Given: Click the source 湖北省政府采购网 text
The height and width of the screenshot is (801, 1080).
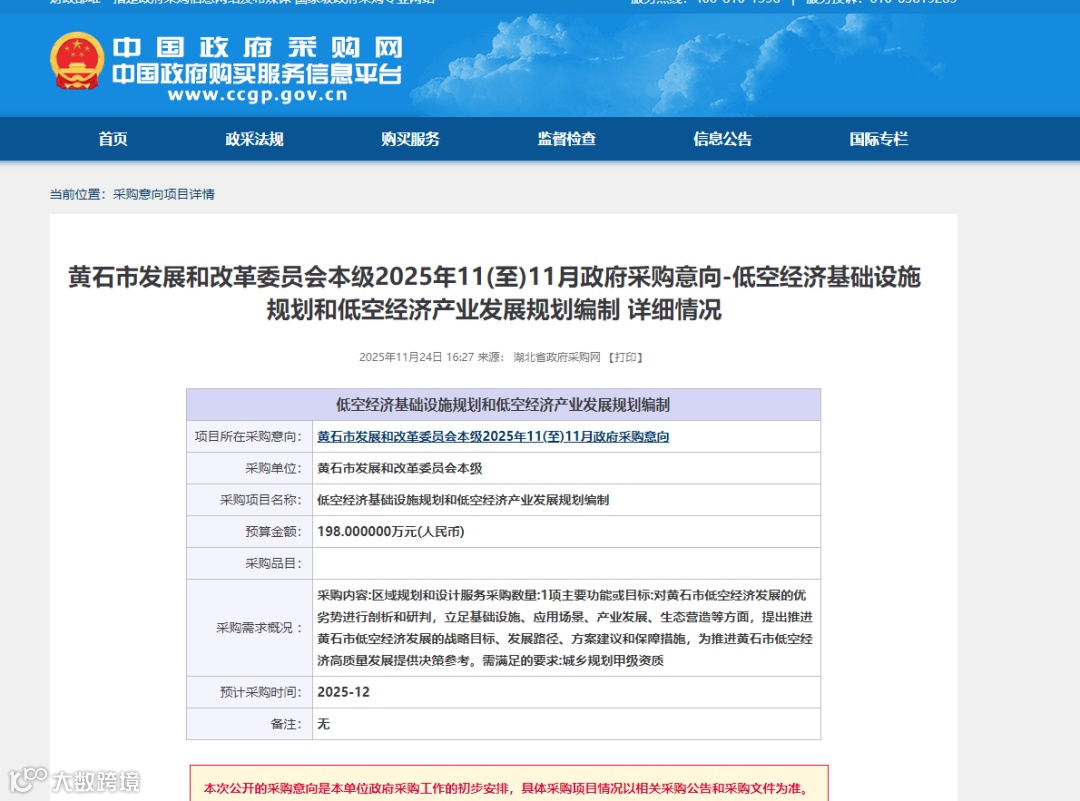Looking at the screenshot, I should click(x=557, y=357).
